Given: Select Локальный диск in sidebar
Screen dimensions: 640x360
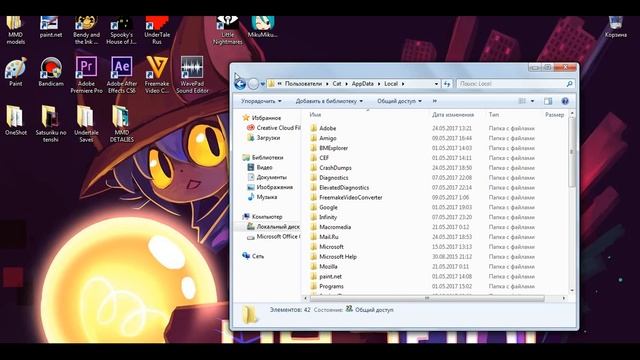Looking at the screenshot, I should point(274,227).
